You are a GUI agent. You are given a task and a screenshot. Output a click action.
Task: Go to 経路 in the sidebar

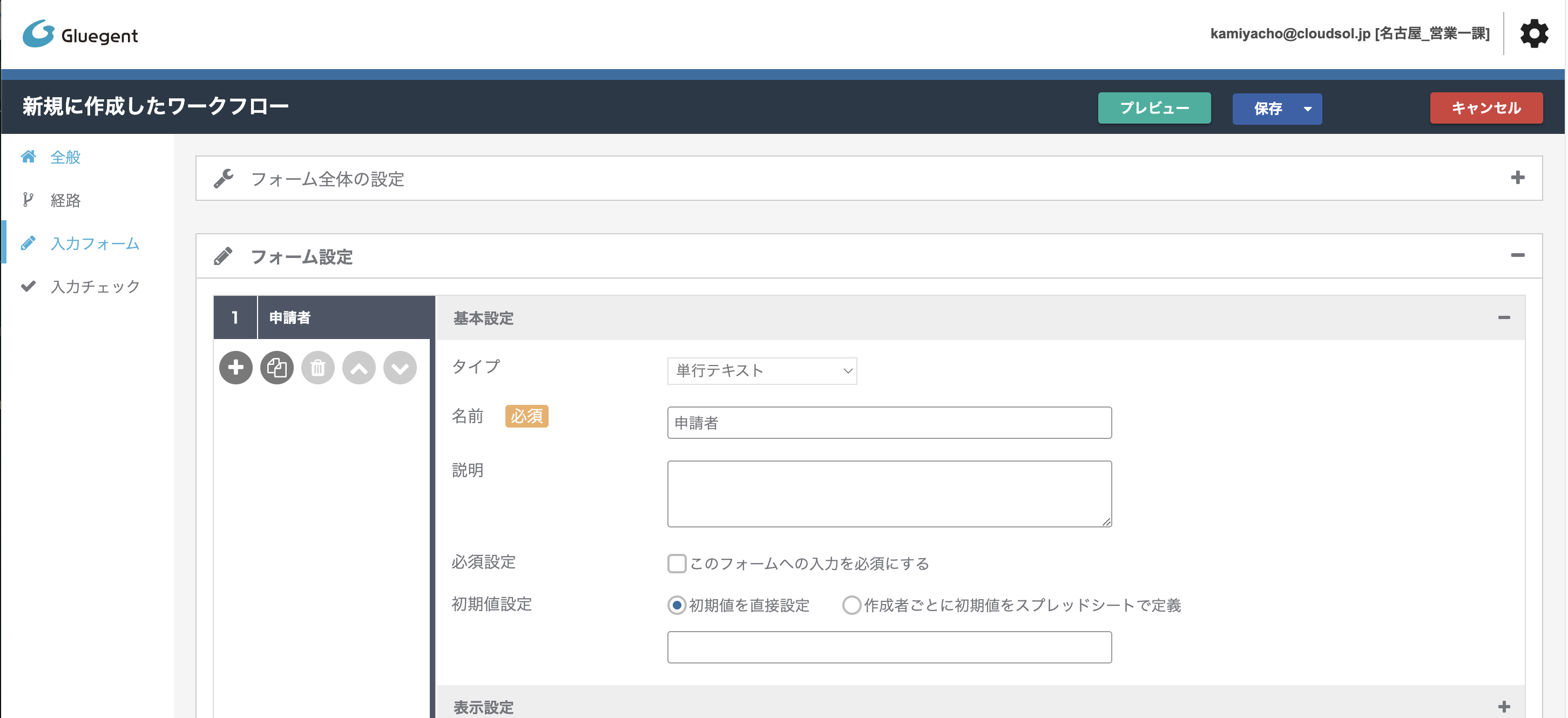click(x=66, y=200)
